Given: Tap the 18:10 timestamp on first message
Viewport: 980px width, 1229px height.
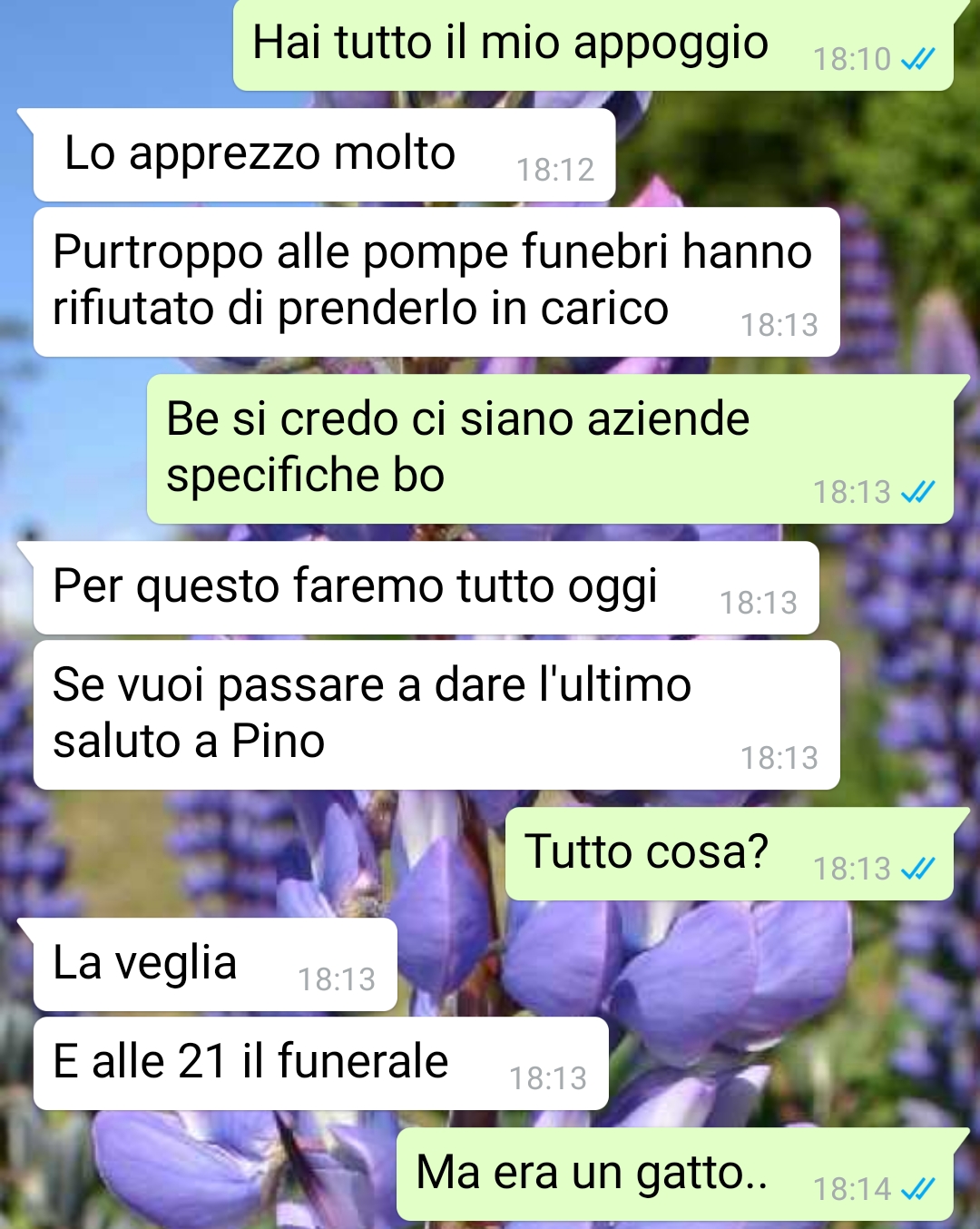Looking at the screenshot, I should [x=852, y=60].
